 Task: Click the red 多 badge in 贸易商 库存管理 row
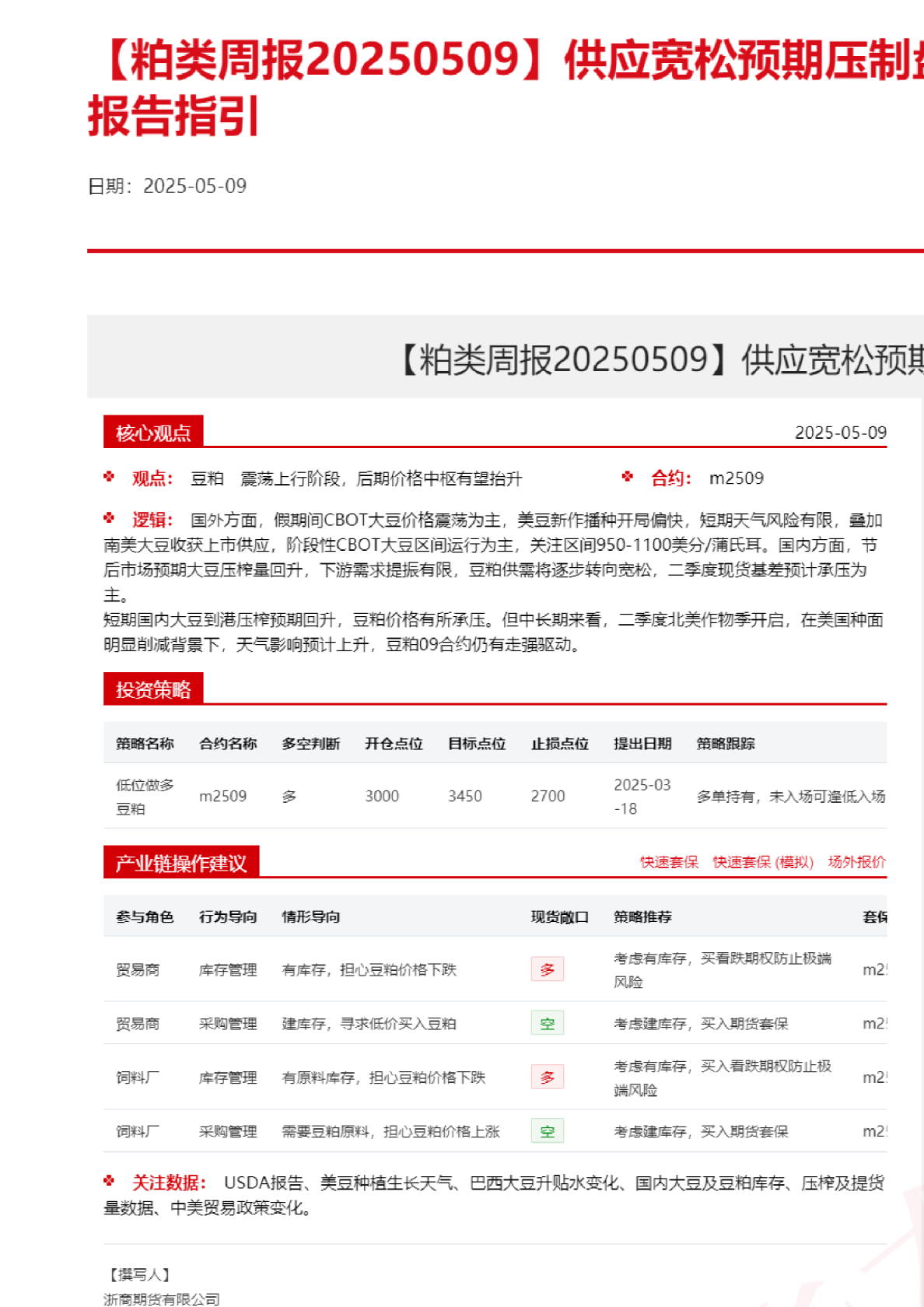coord(548,969)
